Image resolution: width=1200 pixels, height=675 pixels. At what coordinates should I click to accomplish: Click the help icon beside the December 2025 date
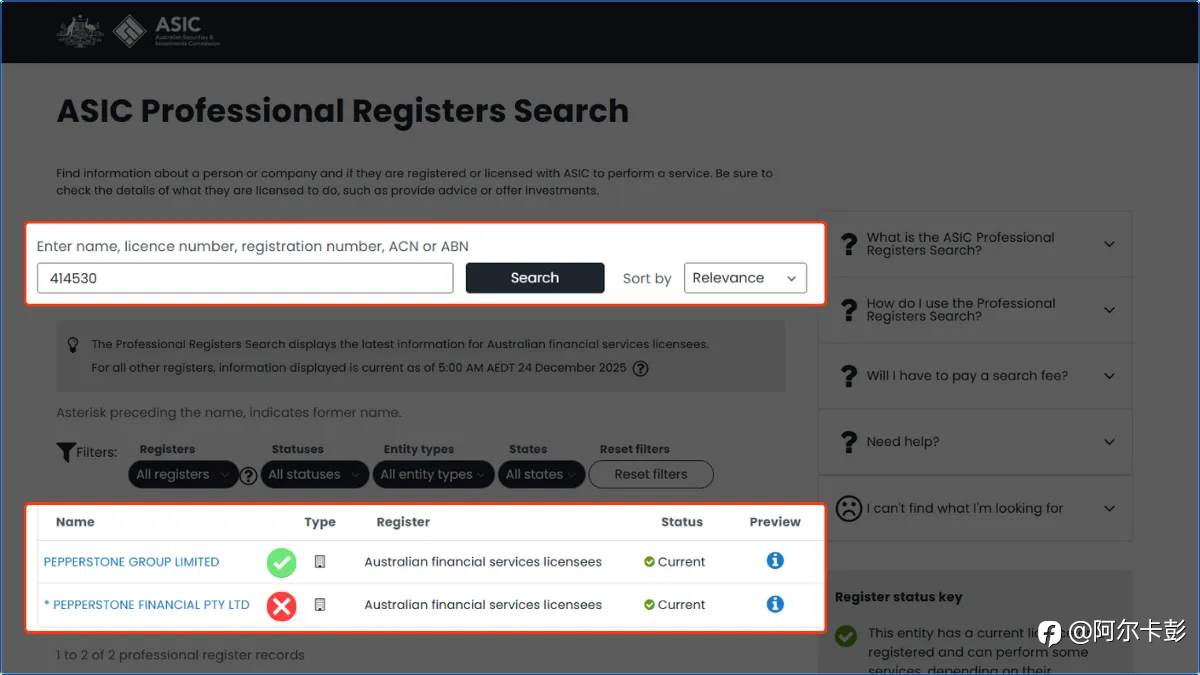coord(641,368)
